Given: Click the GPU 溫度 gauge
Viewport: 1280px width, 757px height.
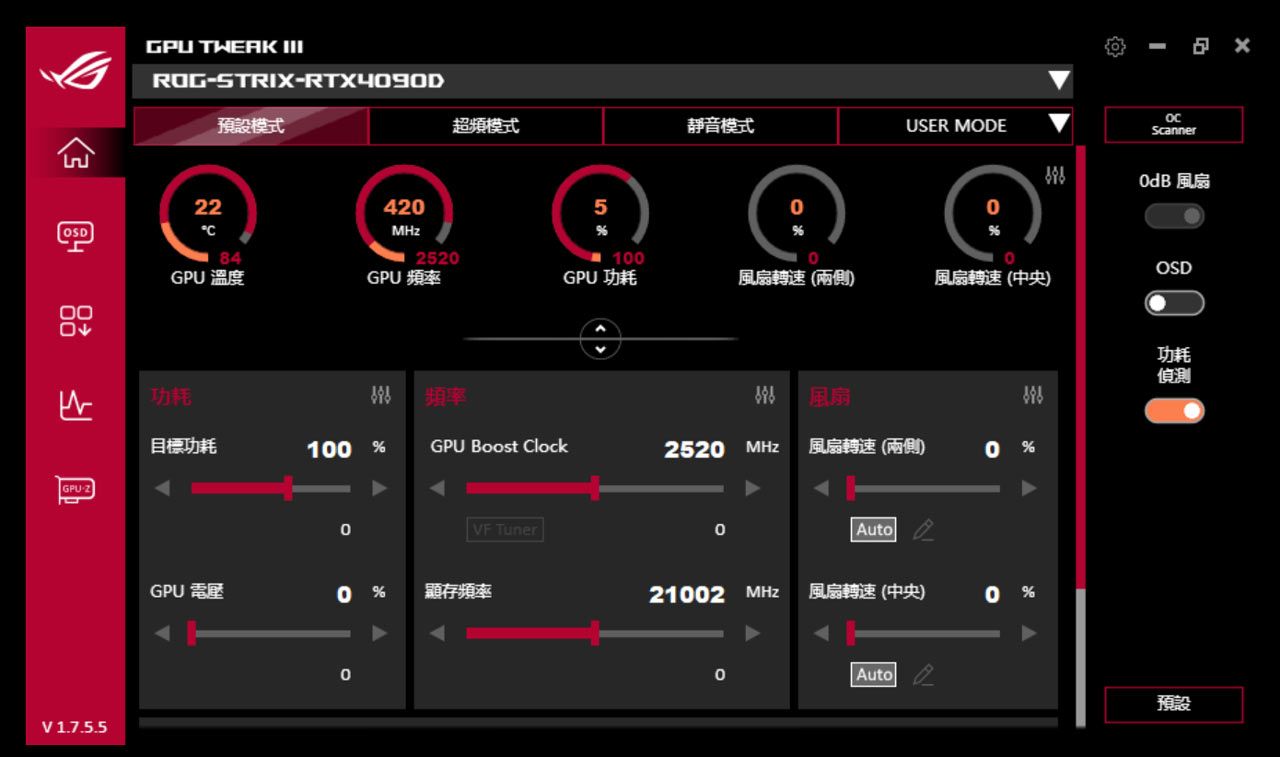Looking at the screenshot, I should [x=208, y=214].
